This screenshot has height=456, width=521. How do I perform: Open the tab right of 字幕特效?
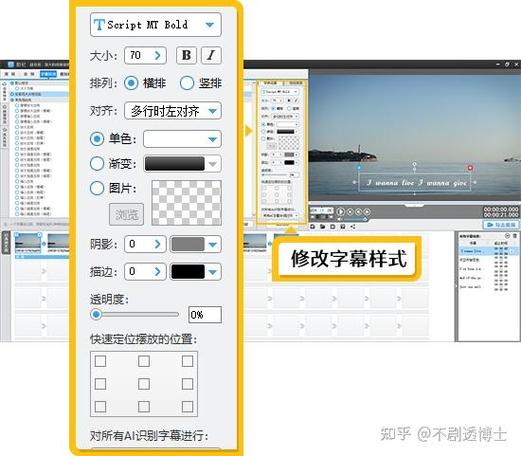64,74
